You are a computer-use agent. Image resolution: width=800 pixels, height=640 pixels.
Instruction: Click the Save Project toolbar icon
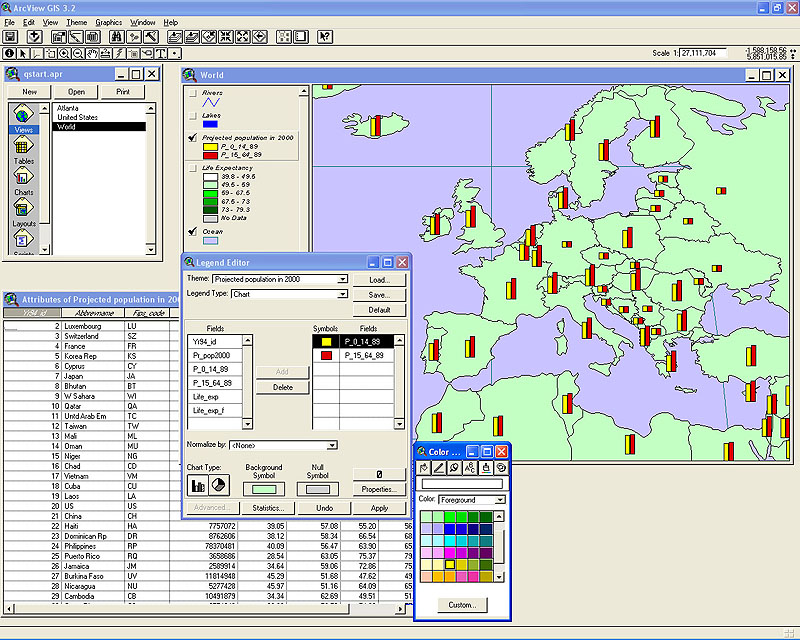[x=10, y=37]
